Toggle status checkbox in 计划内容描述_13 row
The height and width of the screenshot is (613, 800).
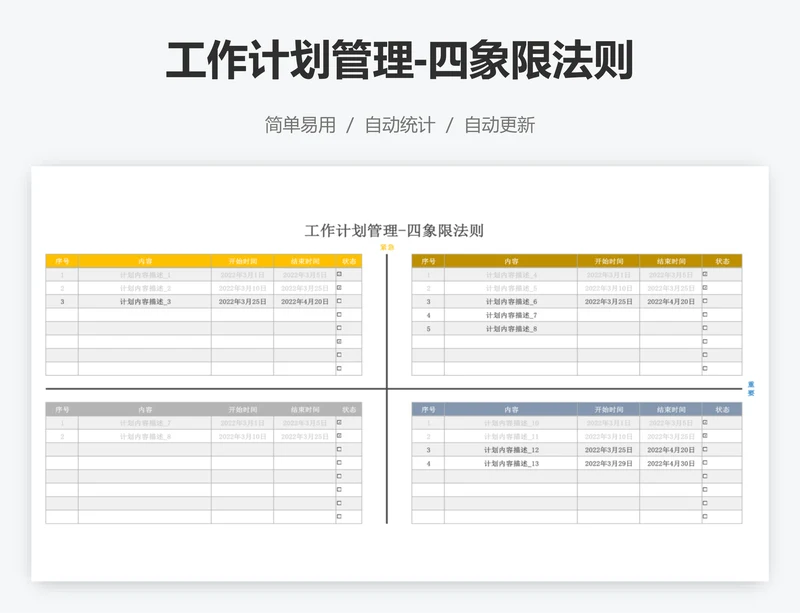(705, 463)
